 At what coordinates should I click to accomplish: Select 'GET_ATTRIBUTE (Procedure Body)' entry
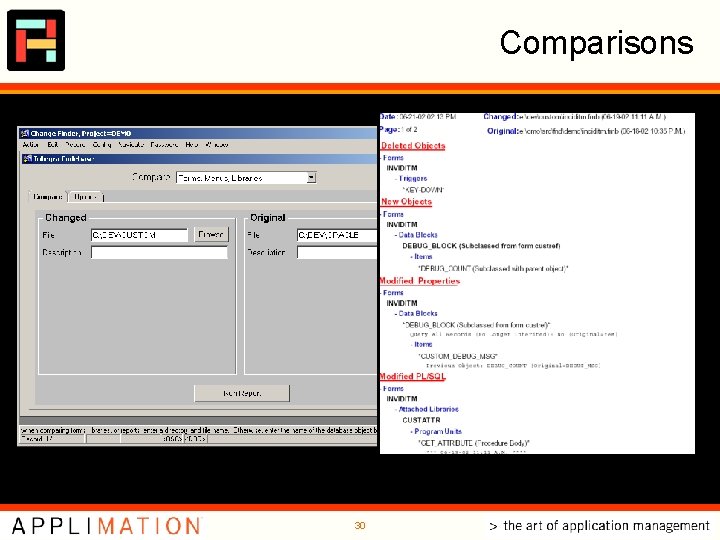[473, 443]
